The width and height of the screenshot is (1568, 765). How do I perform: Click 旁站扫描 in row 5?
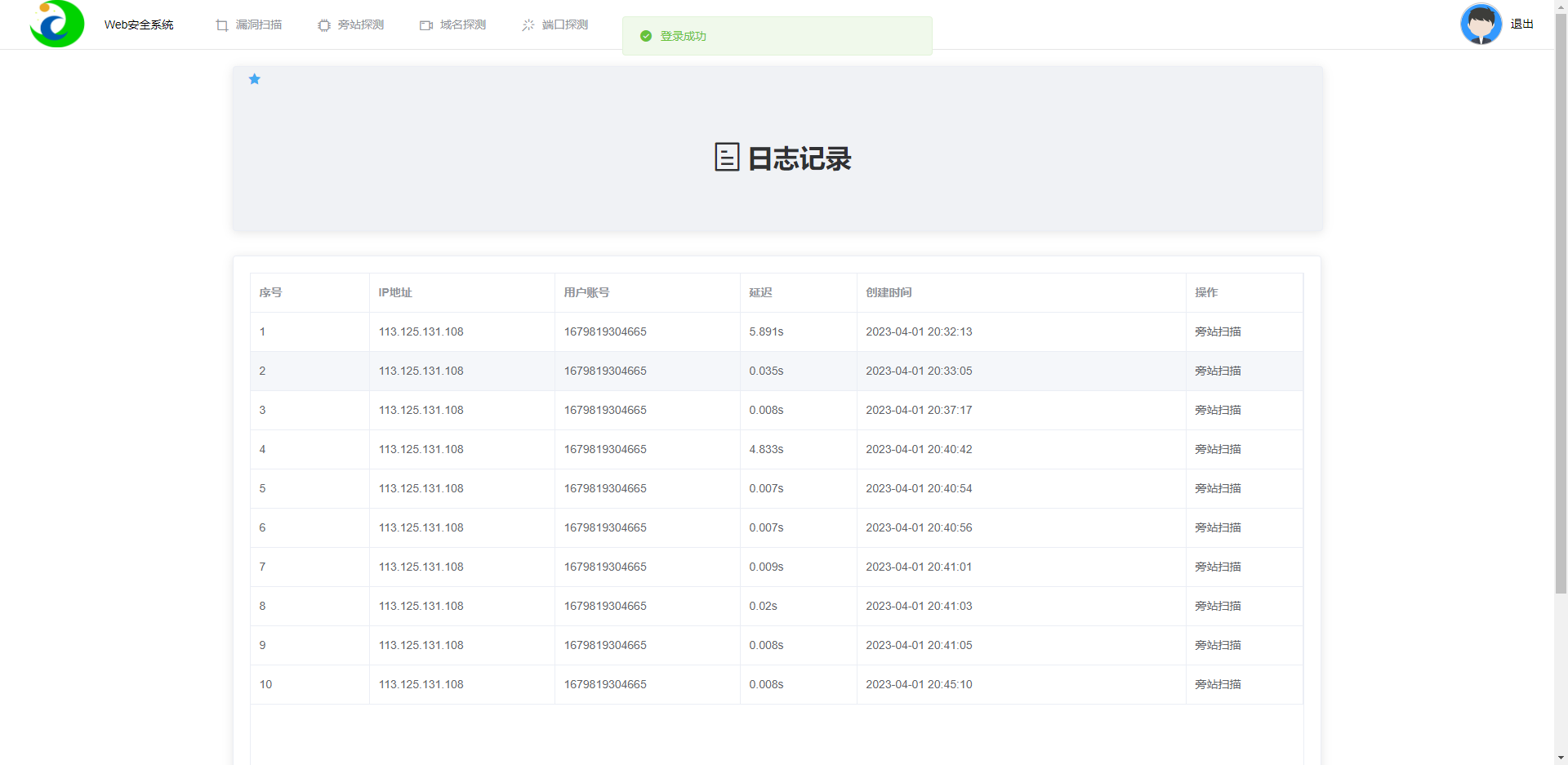click(1218, 488)
